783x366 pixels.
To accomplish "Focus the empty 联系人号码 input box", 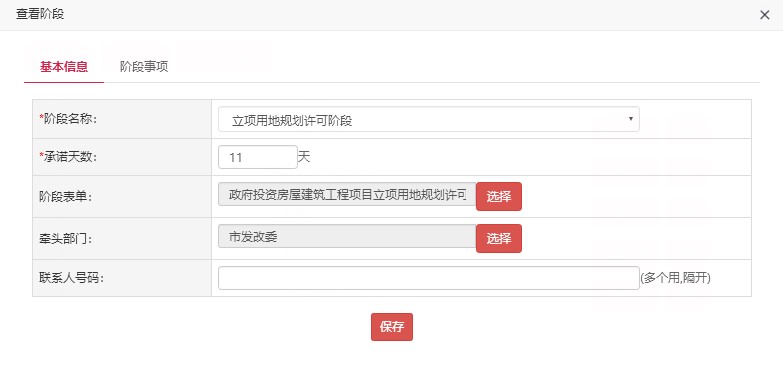I will tap(428, 278).
